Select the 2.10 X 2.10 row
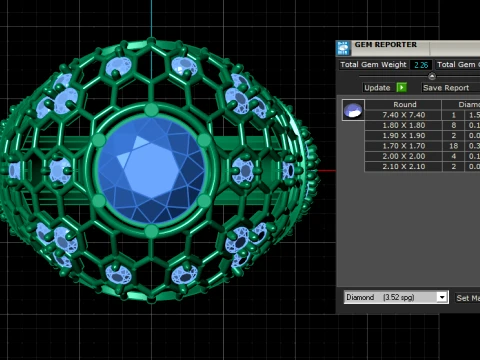This screenshot has height=360, width=480. [422, 167]
